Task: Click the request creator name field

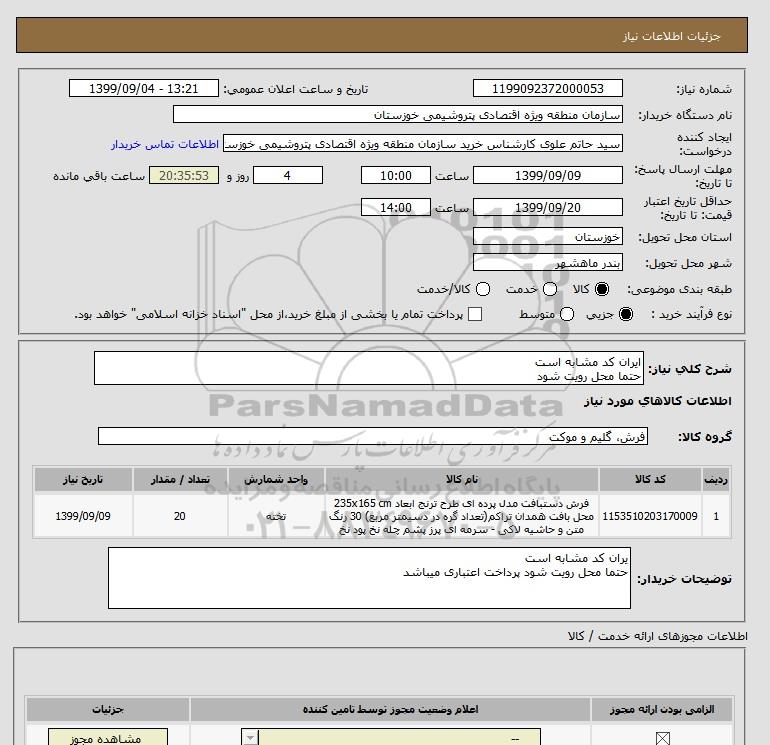Action: (423, 144)
